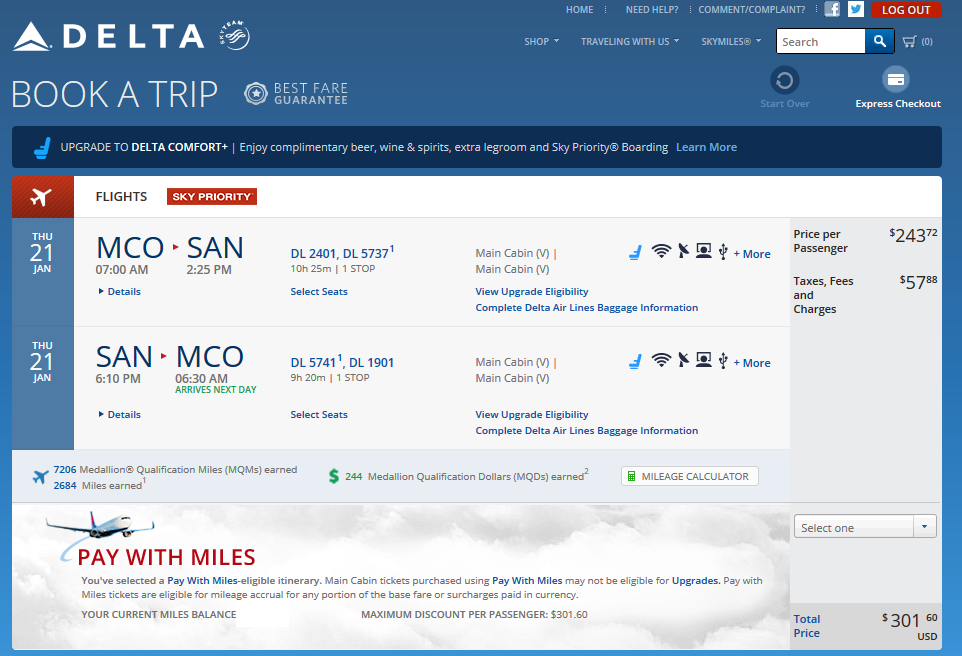Click the Start Over circular arrow icon
The height and width of the screenshot is (656, 962).
tap(785, 80)
